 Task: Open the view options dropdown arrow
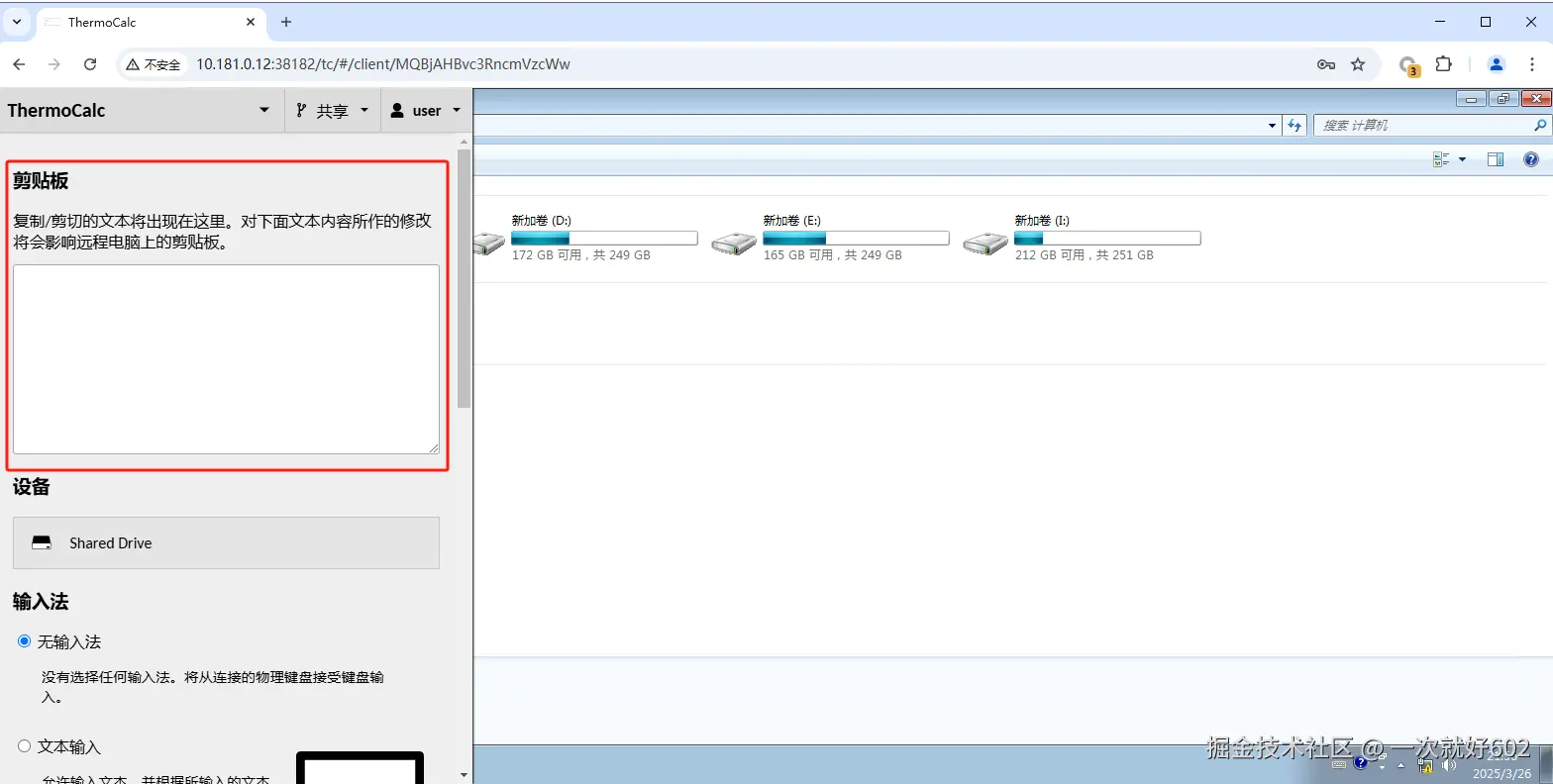click(x=1462, y=159)
